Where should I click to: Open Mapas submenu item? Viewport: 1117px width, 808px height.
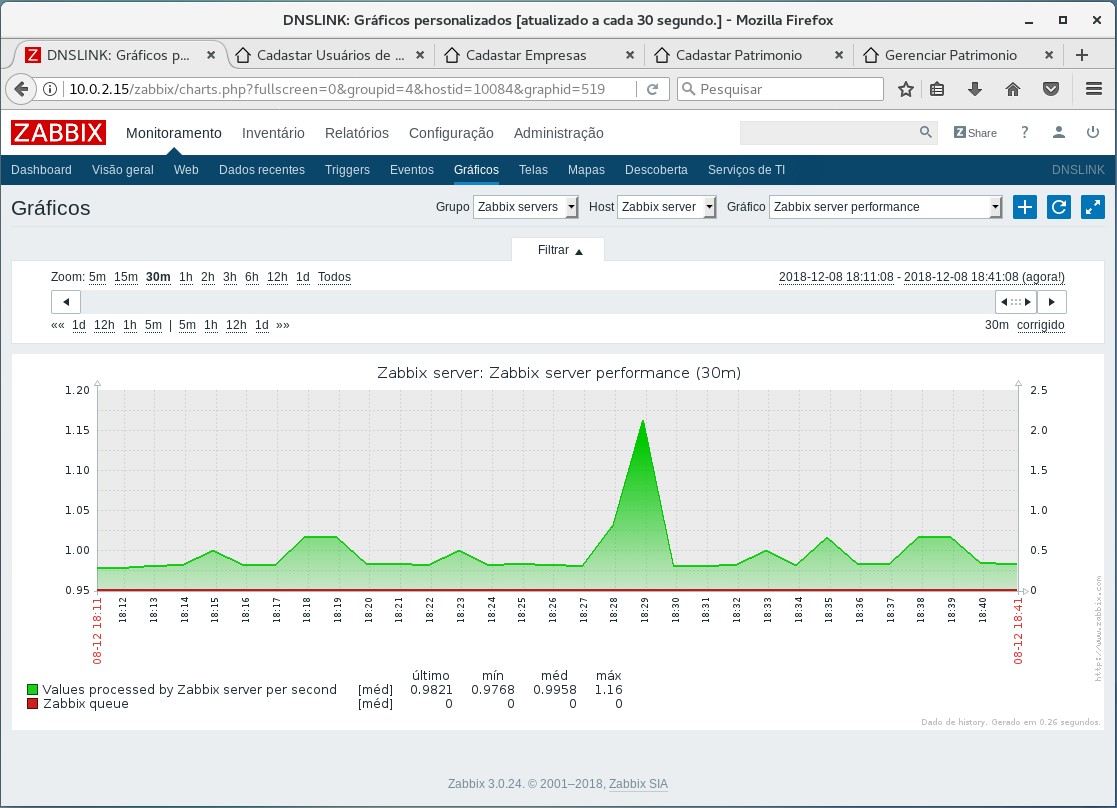coord(586,170)
